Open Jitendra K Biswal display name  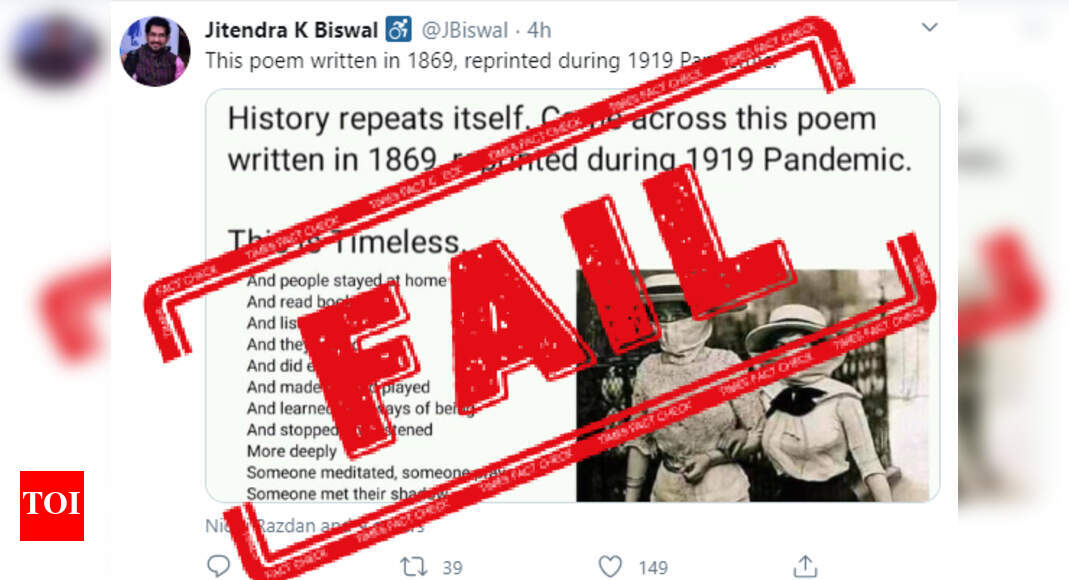pyautogui.click(x=292, y=30)
